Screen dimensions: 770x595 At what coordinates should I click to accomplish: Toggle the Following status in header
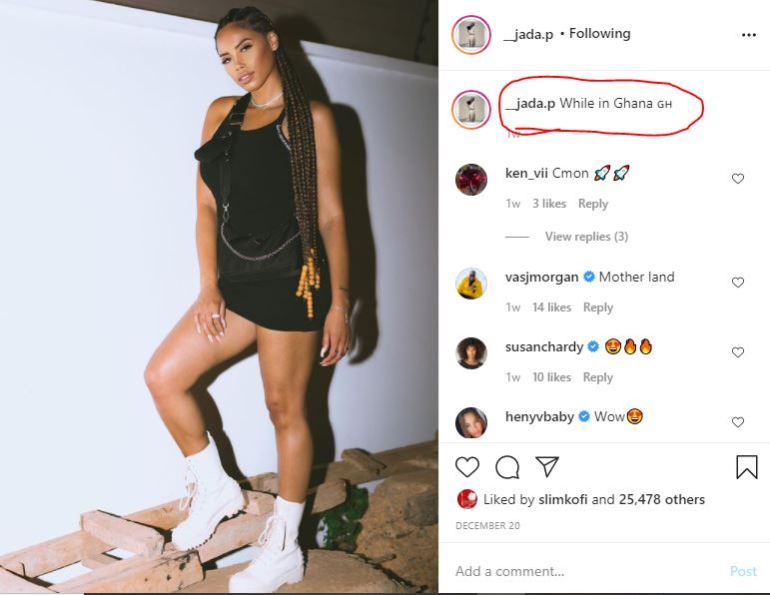600,34
